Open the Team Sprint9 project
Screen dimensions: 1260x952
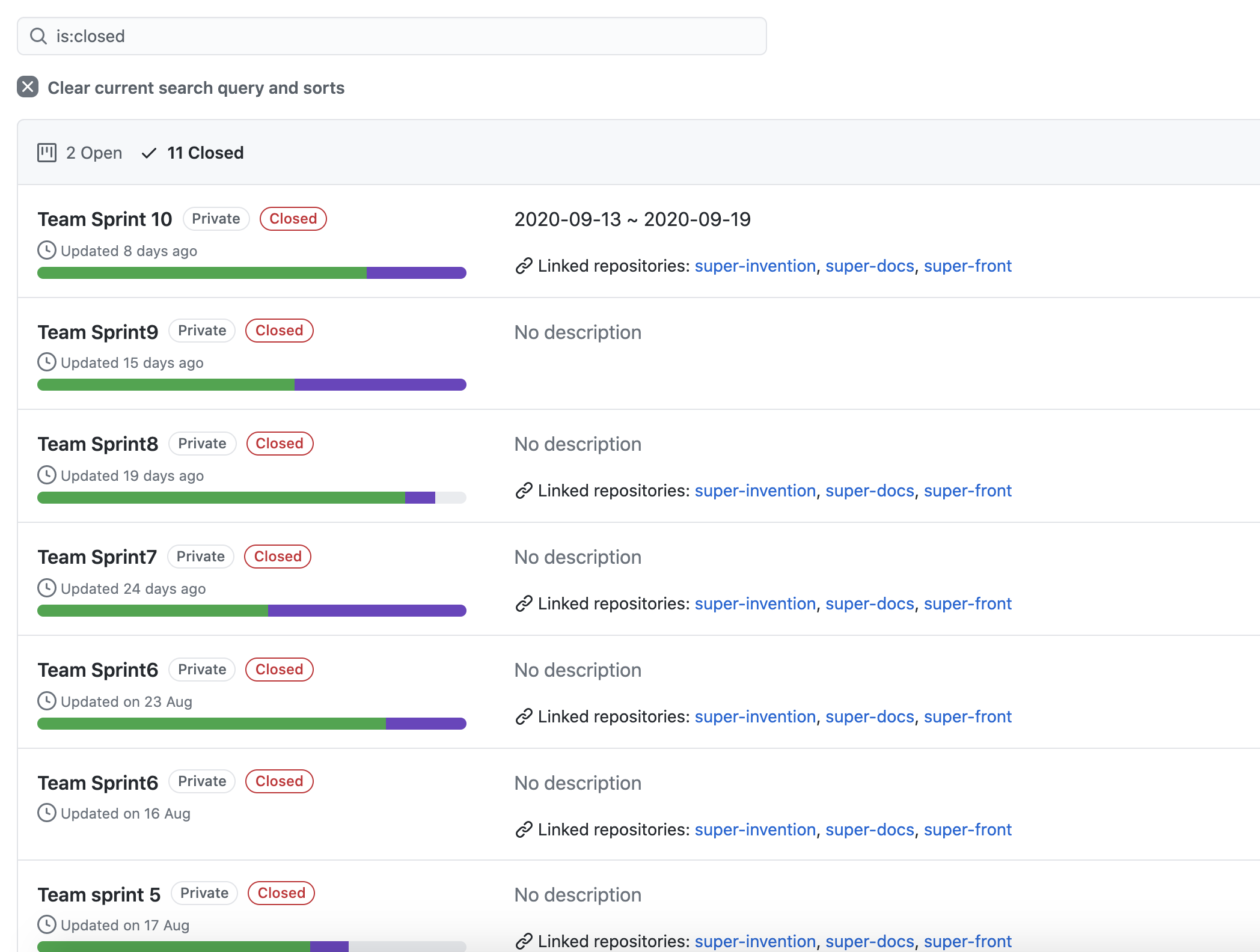coord(98,332)
